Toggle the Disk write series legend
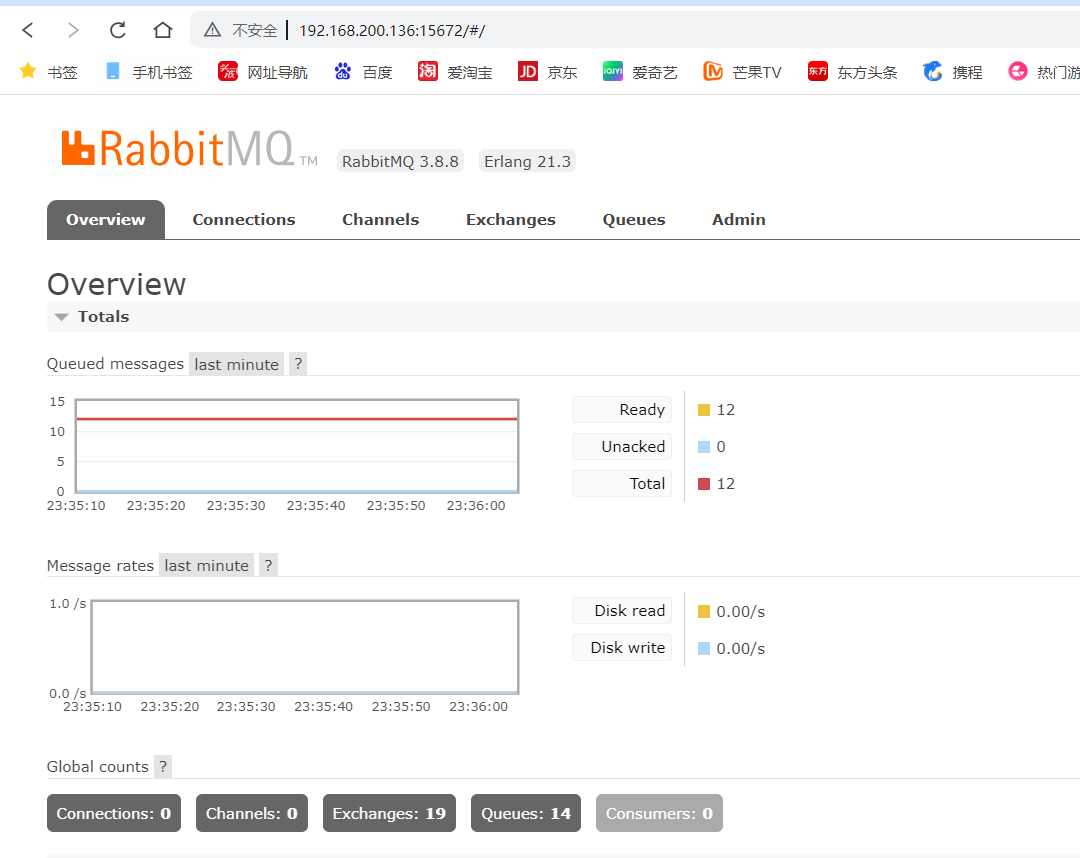 tap(622, 648)
